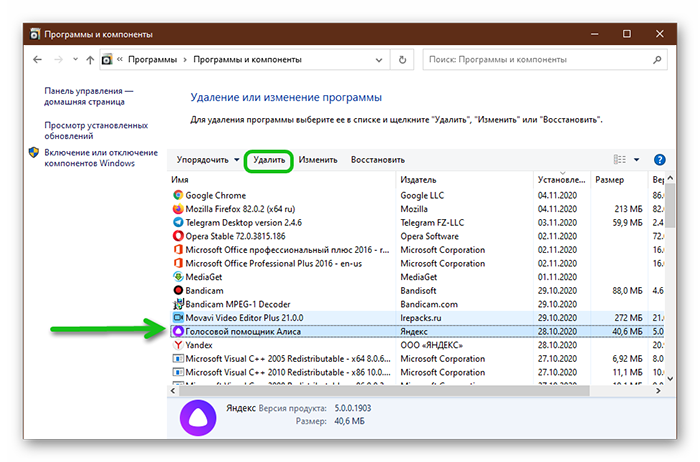Click 6,92 МБ size cell
This screenshot has width=700, height=462.
coord(627,358)
